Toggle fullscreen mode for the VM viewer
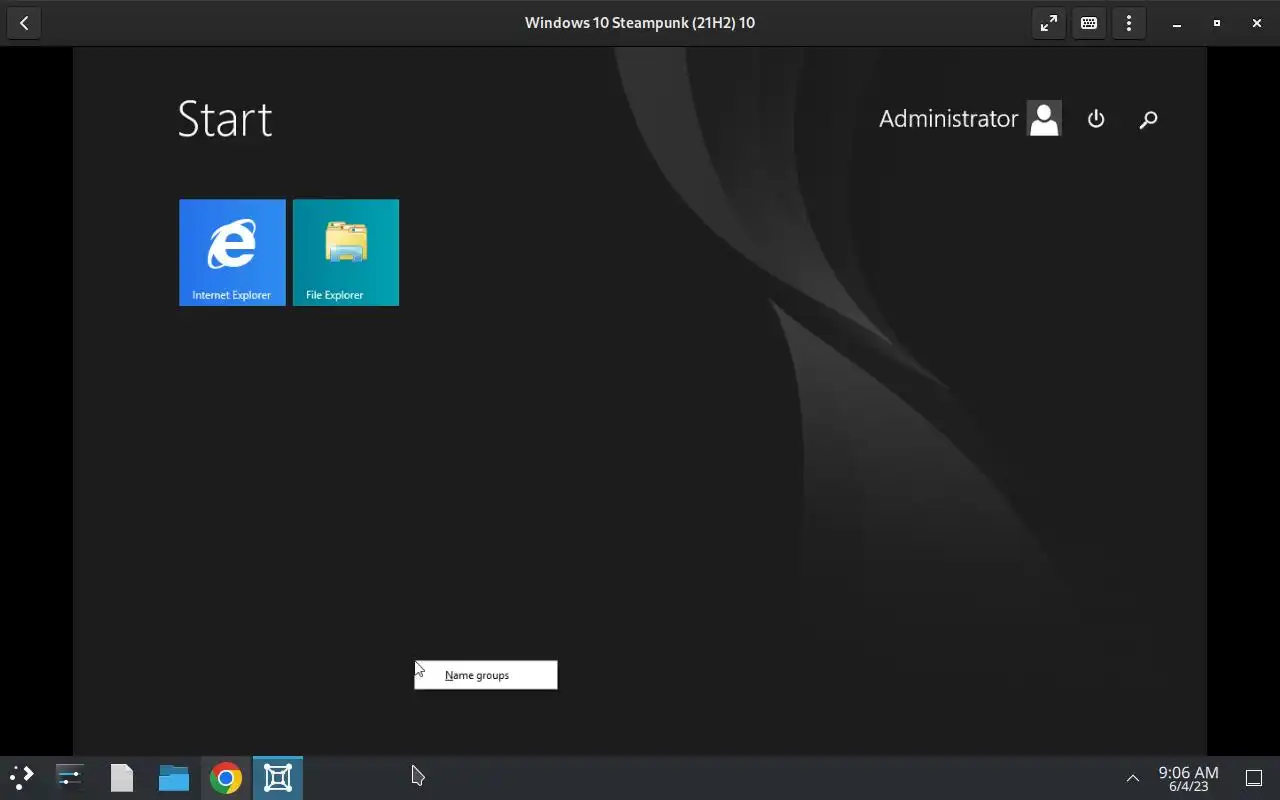 click(x=1049, y=23)
